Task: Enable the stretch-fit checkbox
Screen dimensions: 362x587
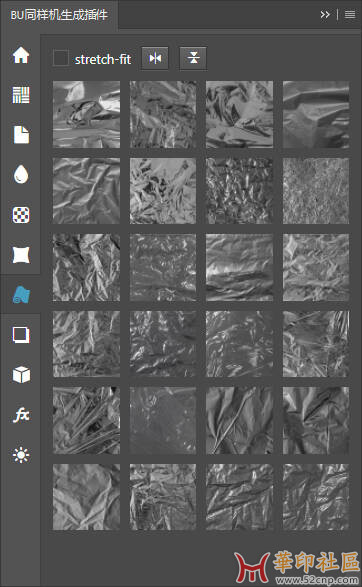Action: pos(61,58)
